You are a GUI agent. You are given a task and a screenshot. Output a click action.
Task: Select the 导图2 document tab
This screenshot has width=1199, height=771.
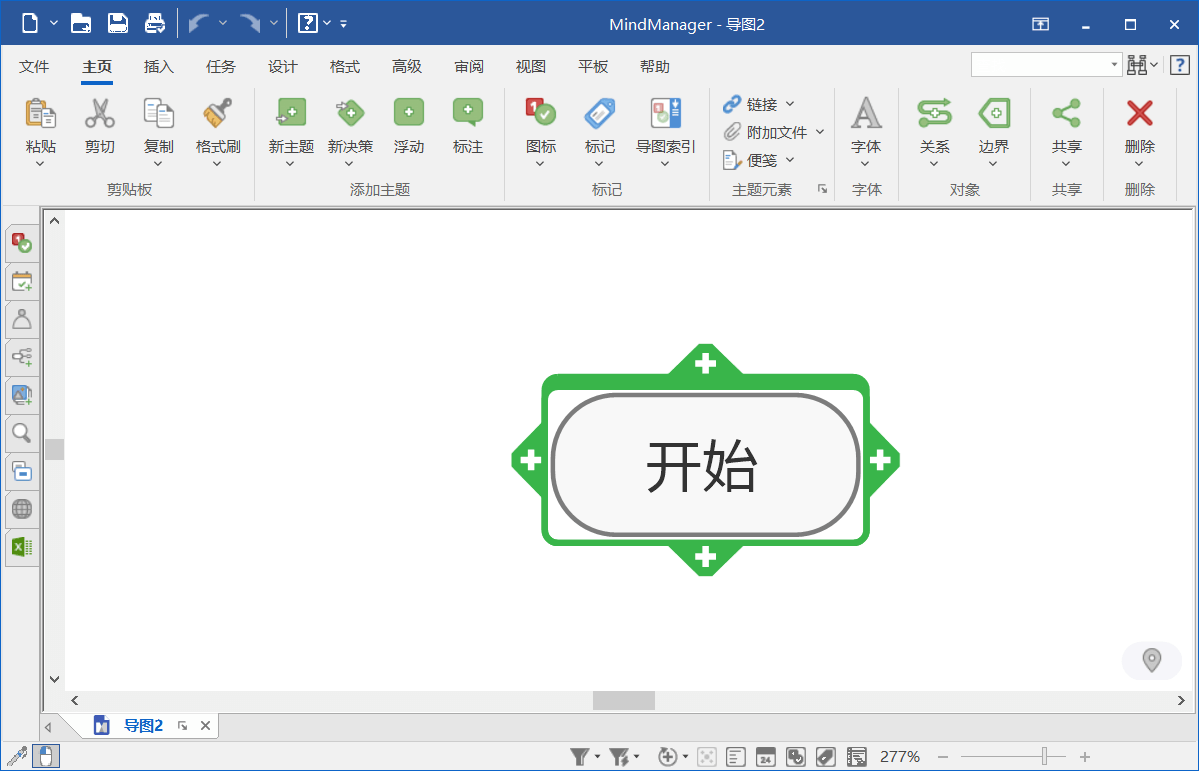[143, 725]
